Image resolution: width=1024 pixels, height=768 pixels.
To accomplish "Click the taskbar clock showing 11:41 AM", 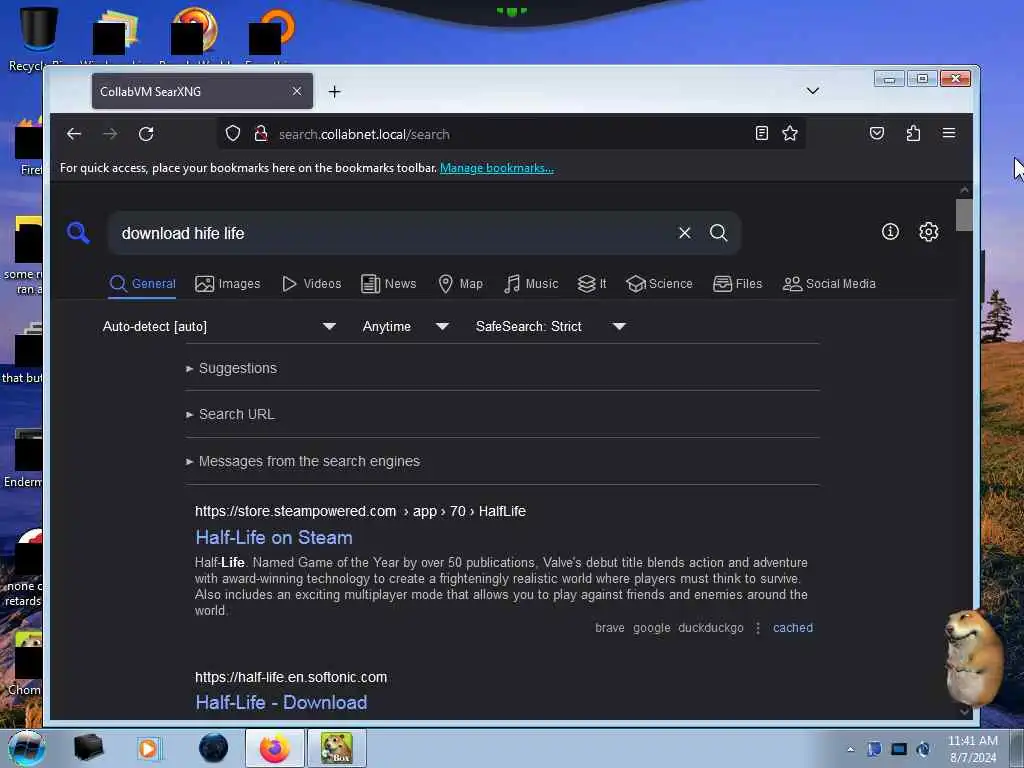I will click(x=972, y=749).
